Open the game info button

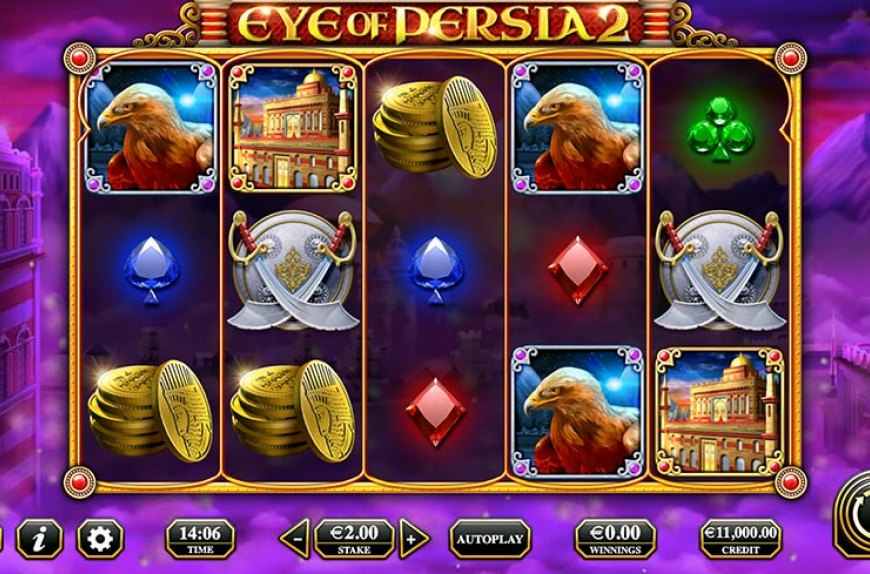click(39, 538)
